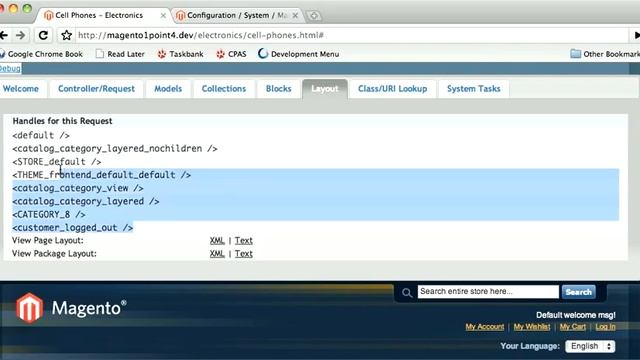Screen dimensions: 640x360
Task: Switch to the Cell Phones – Electronics tab
Action: (99, 16)
